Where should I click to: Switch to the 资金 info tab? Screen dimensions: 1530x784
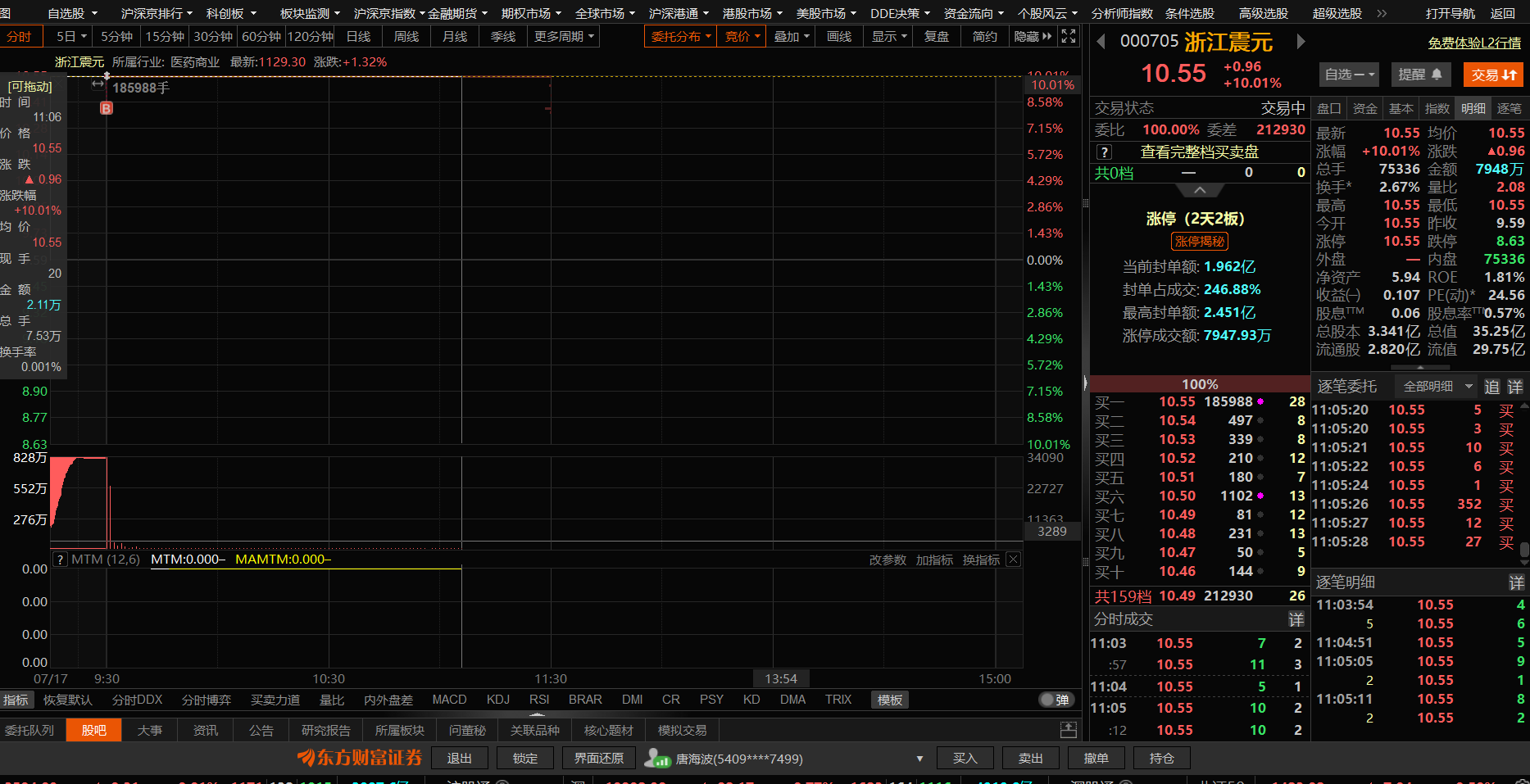[x=1364, y=108]
